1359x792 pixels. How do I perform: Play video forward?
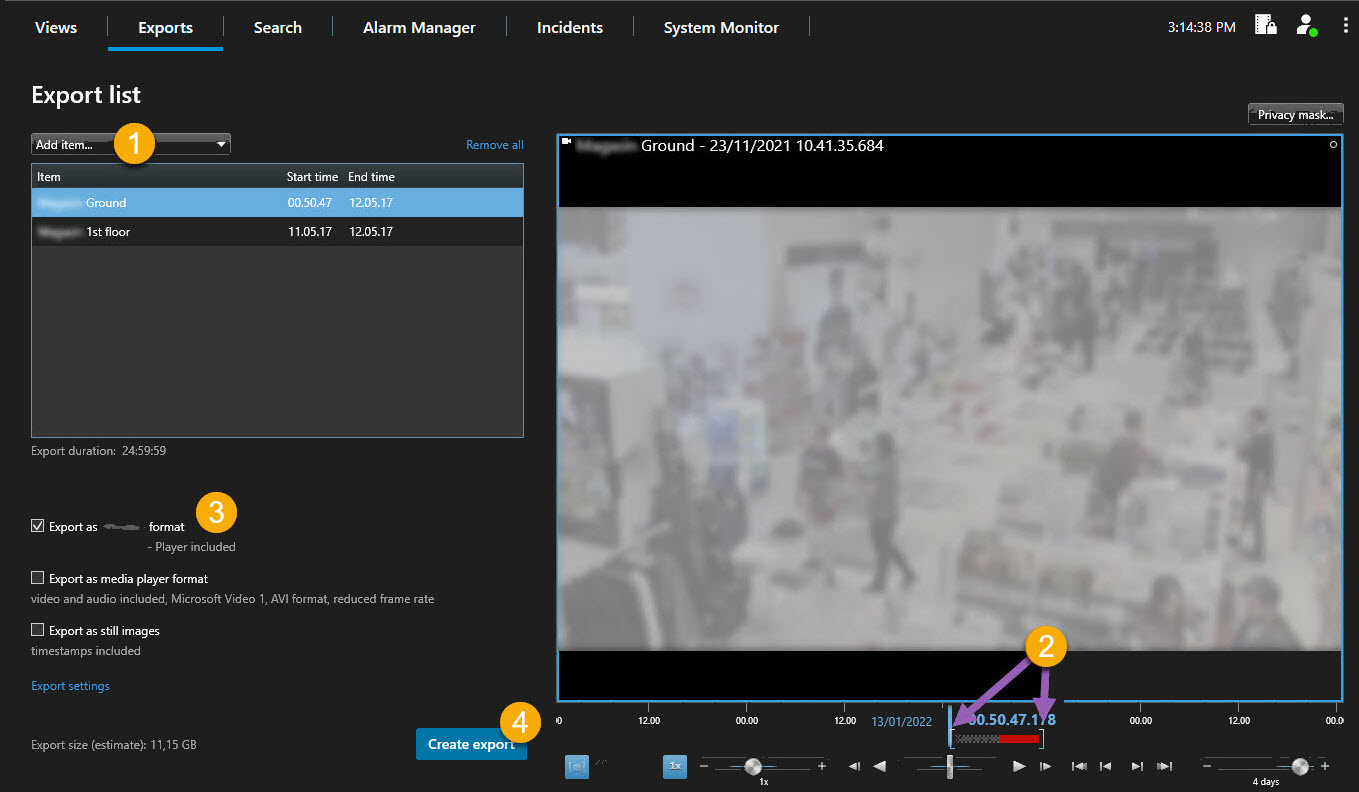1019,766
